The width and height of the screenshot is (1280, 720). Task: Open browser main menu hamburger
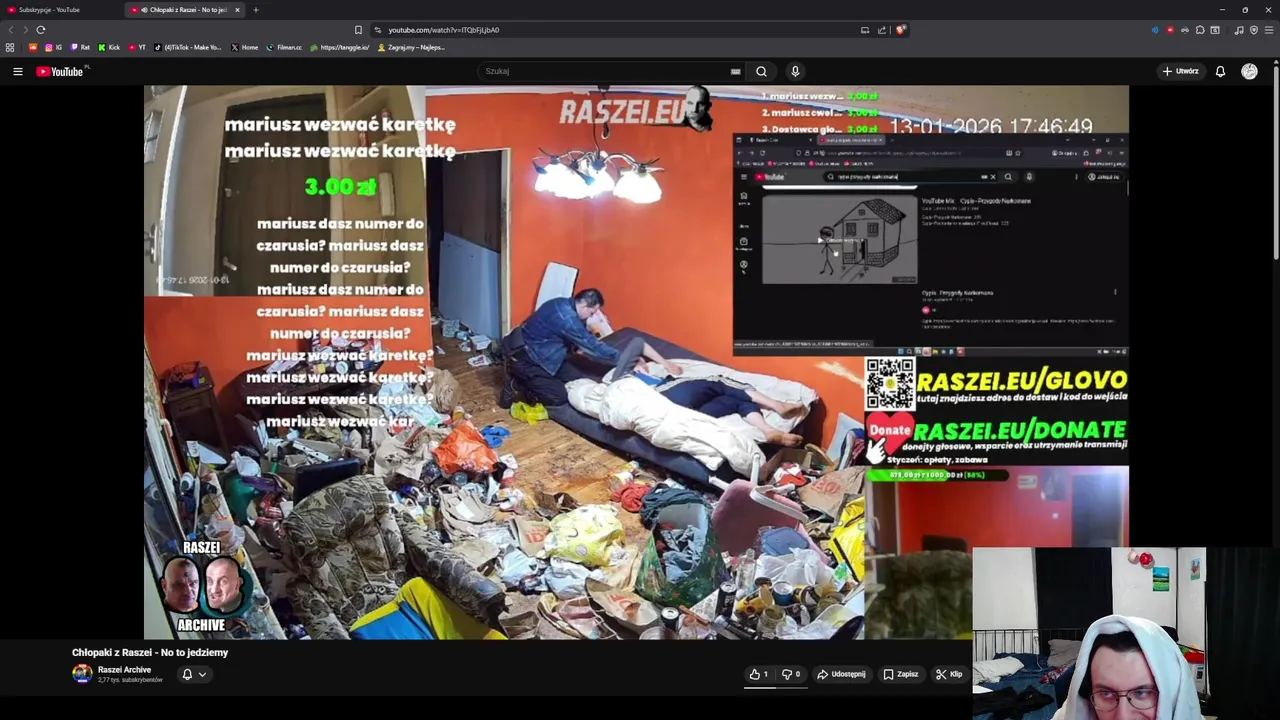pyautogui.click(x=1269, y=30)
